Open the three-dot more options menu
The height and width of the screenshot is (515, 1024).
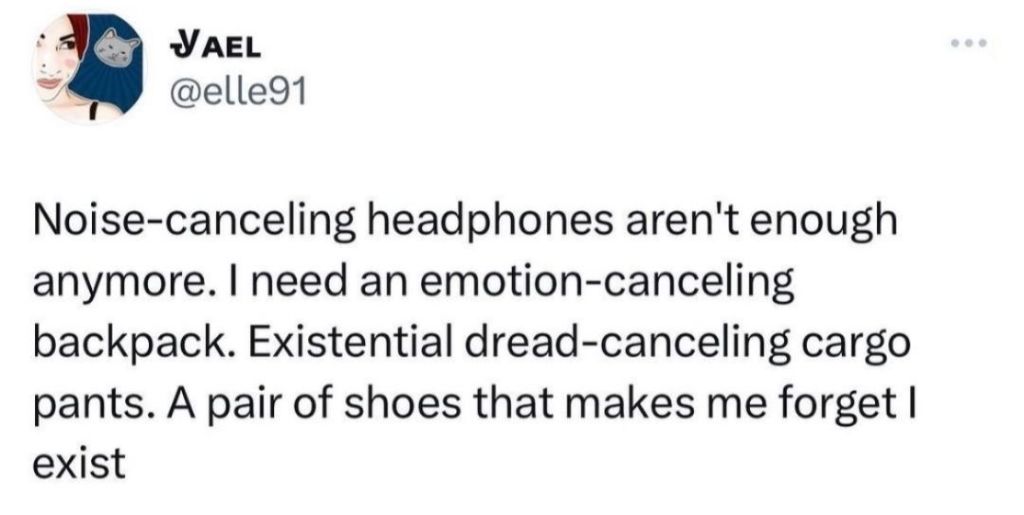click(x=965, y=47)
